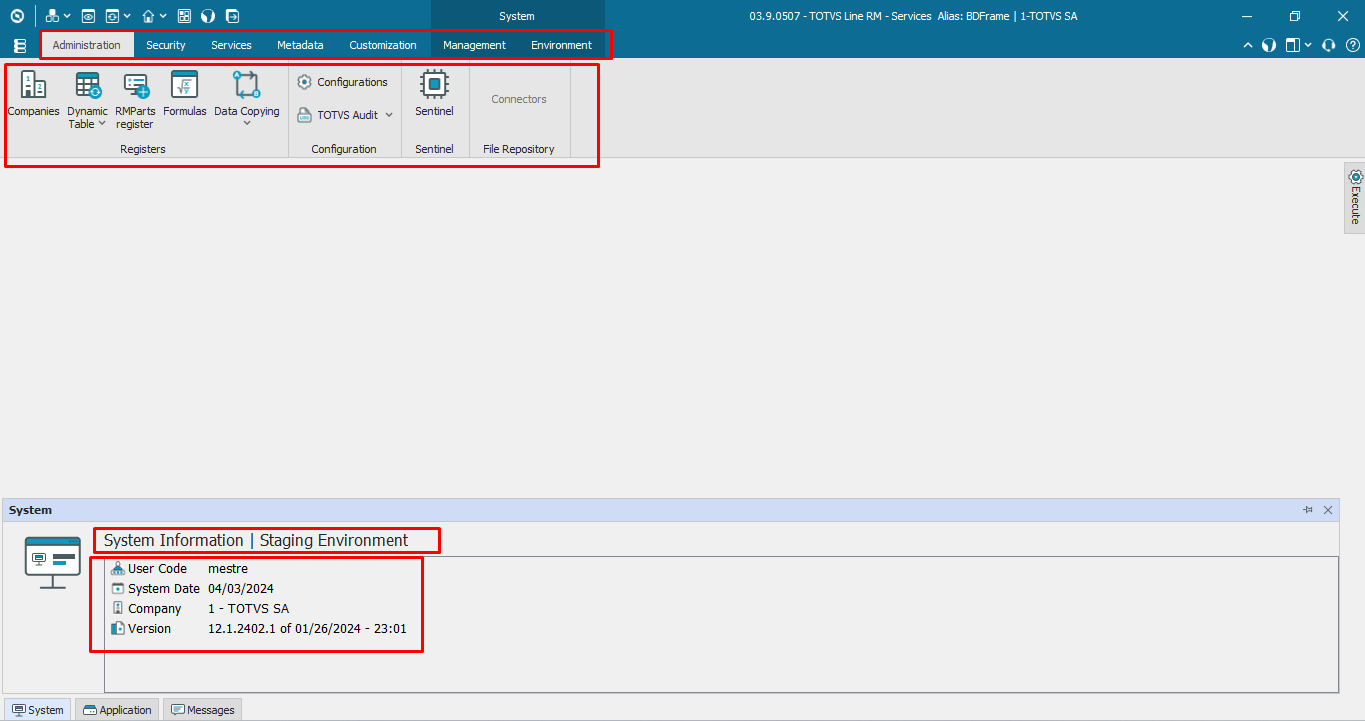Click the User Code value mestre
Image resolution: width=1365 pixels, height=721 pixels.
tap(228, 569)
